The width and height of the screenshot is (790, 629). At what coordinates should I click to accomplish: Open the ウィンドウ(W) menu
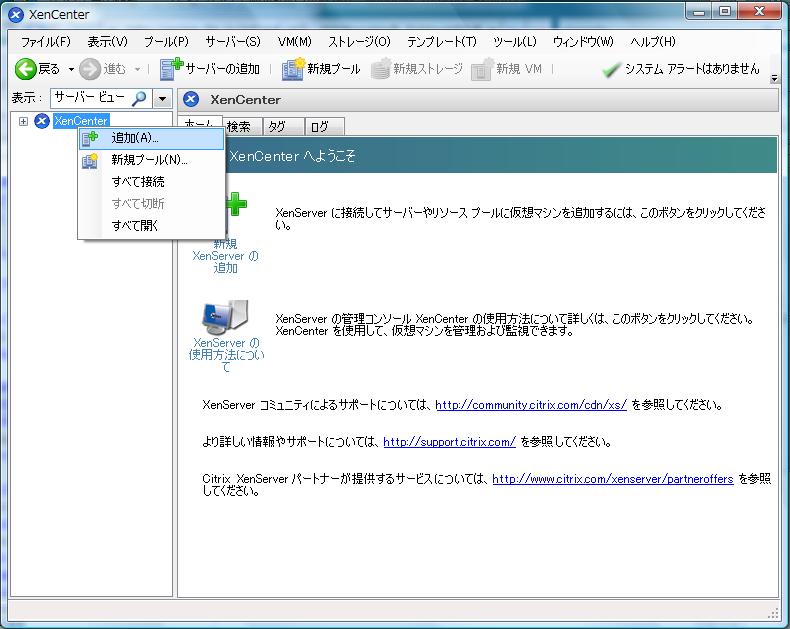coord(583,41)
